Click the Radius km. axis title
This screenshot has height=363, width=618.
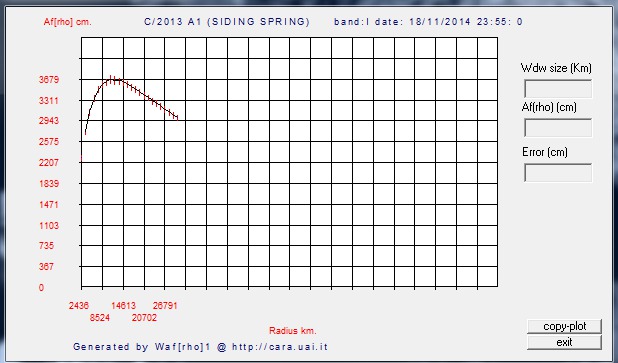[293, 331]
